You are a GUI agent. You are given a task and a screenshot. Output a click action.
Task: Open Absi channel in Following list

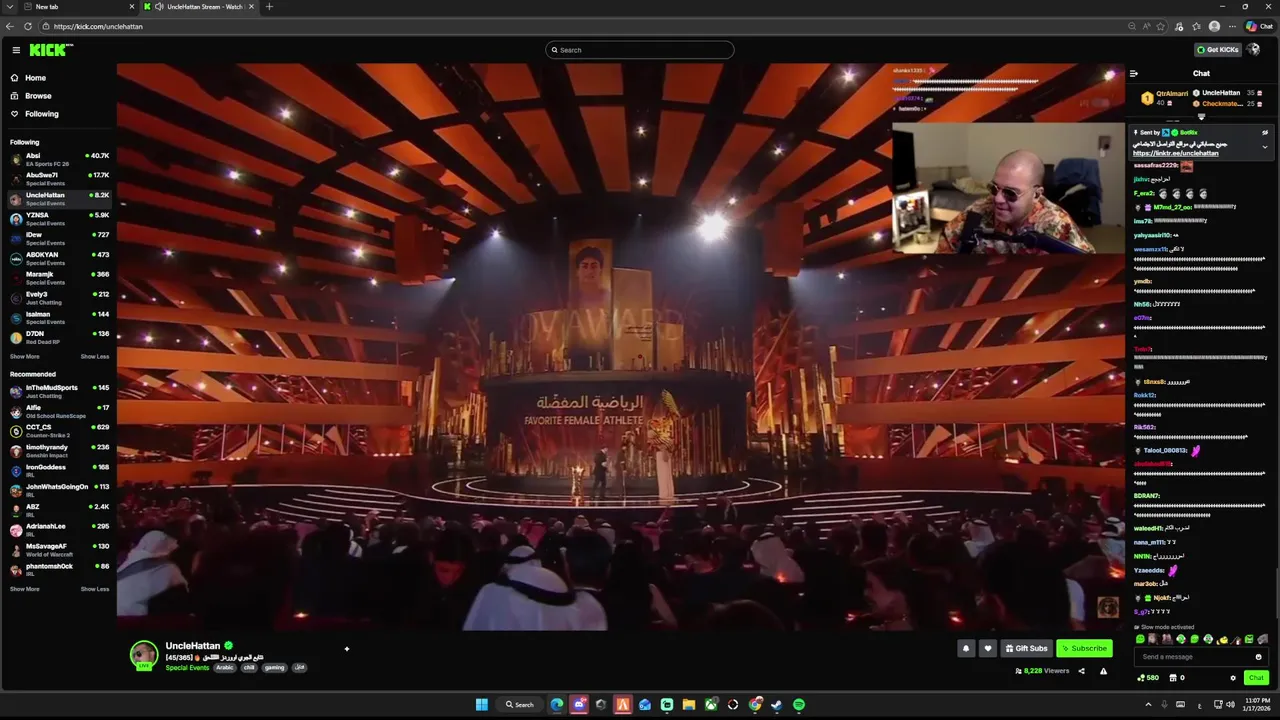coord(60,159)
